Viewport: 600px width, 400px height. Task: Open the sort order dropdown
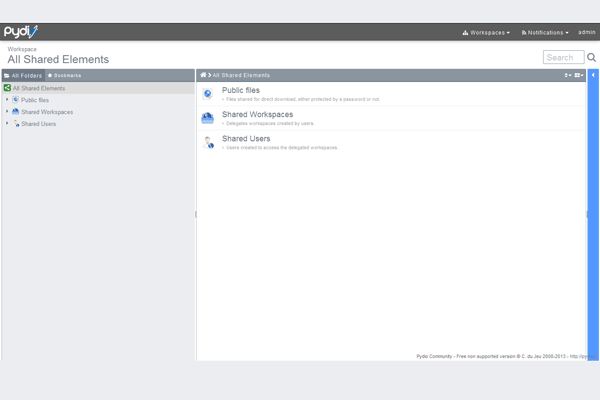567,75
